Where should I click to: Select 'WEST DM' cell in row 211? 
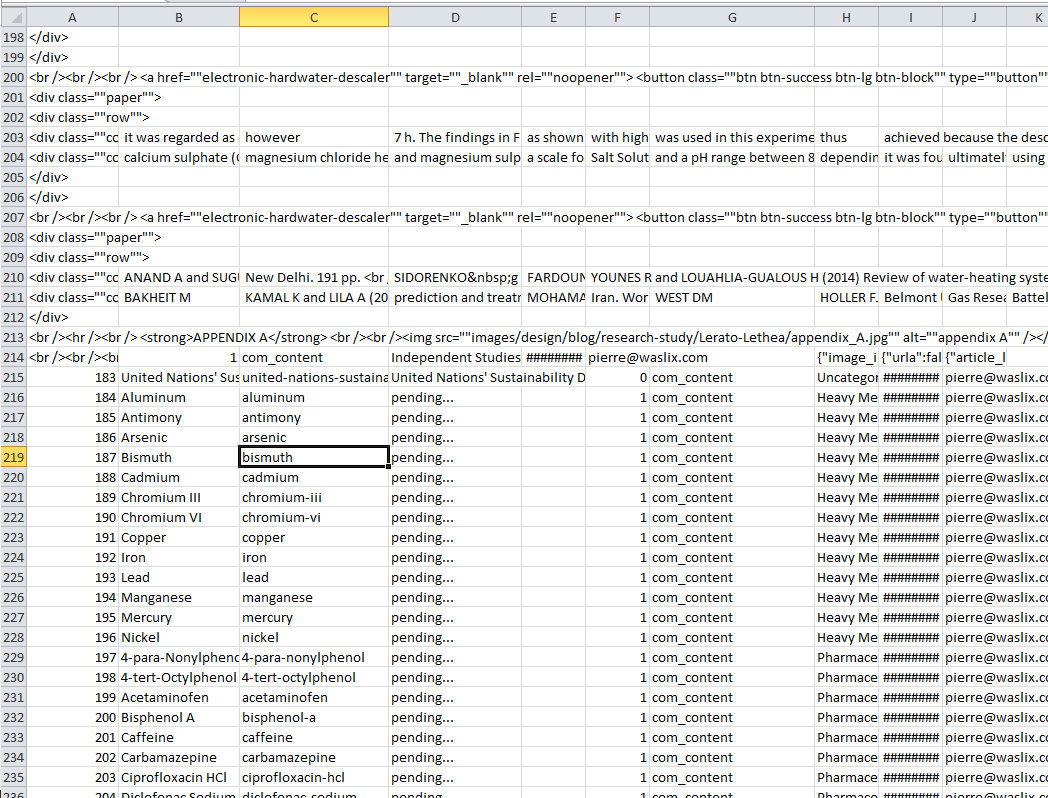click(x=732, y=297)
